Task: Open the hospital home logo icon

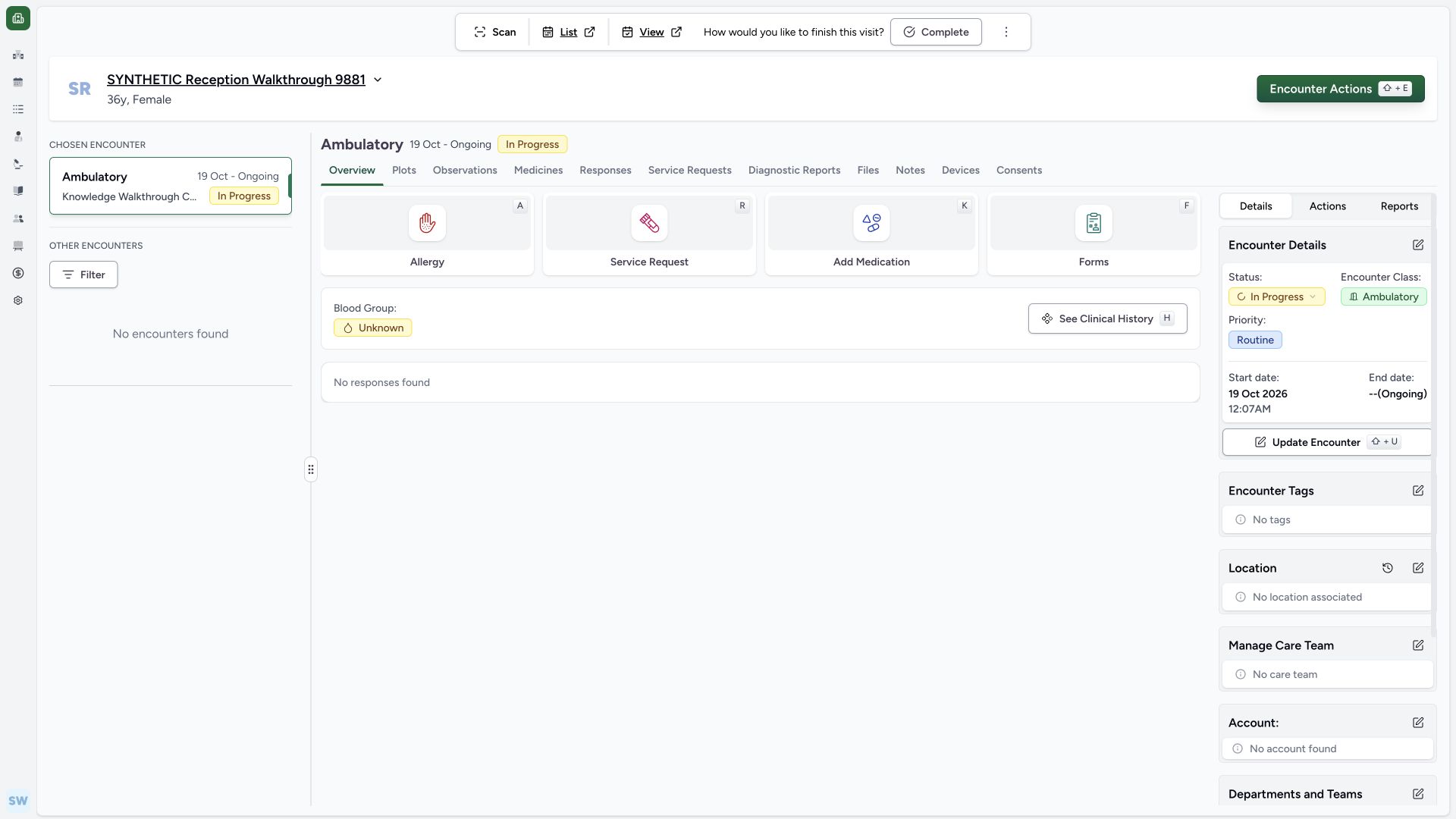Action: [18, 18]
